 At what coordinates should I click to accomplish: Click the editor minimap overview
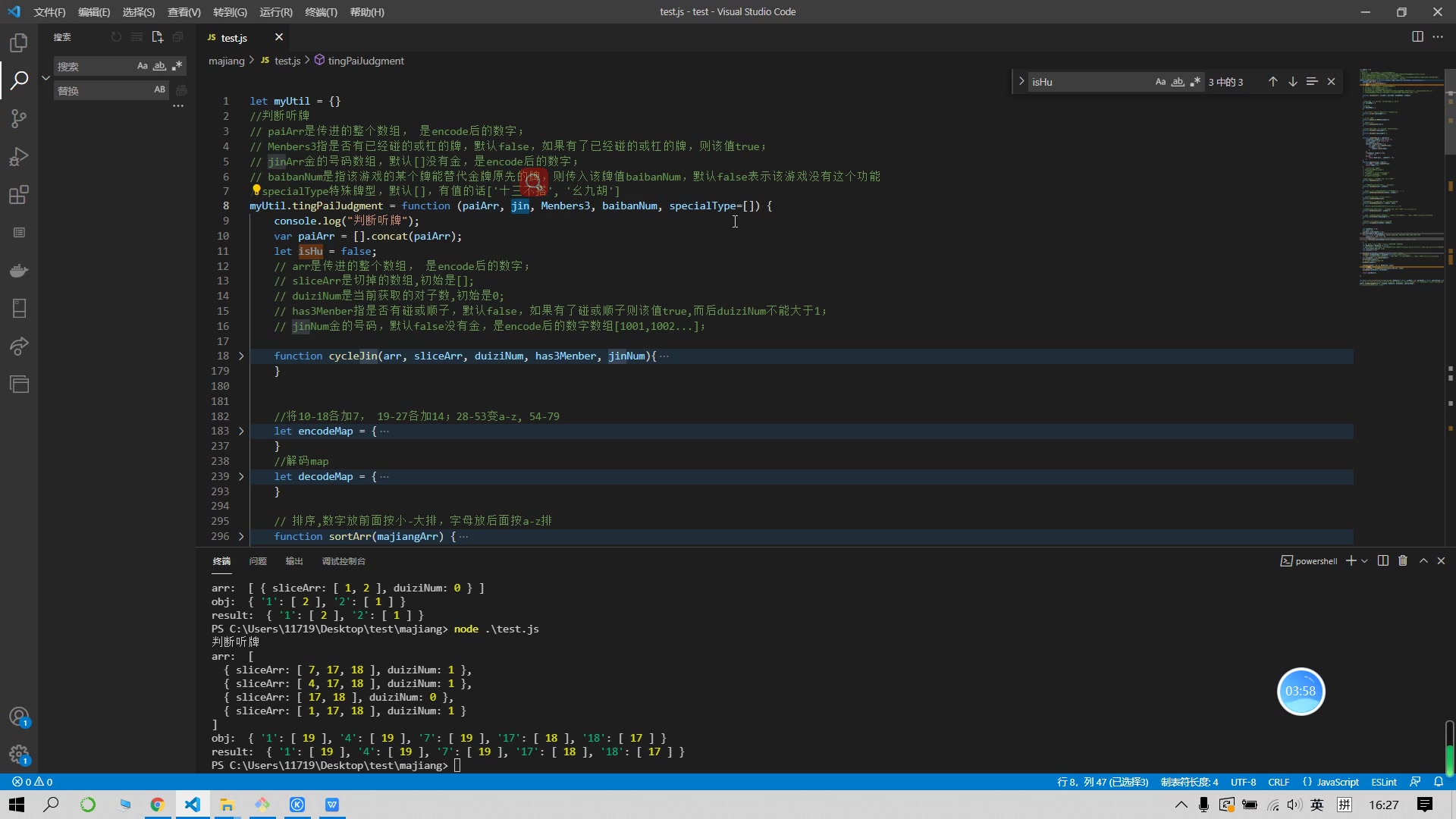coord(1401,177)
